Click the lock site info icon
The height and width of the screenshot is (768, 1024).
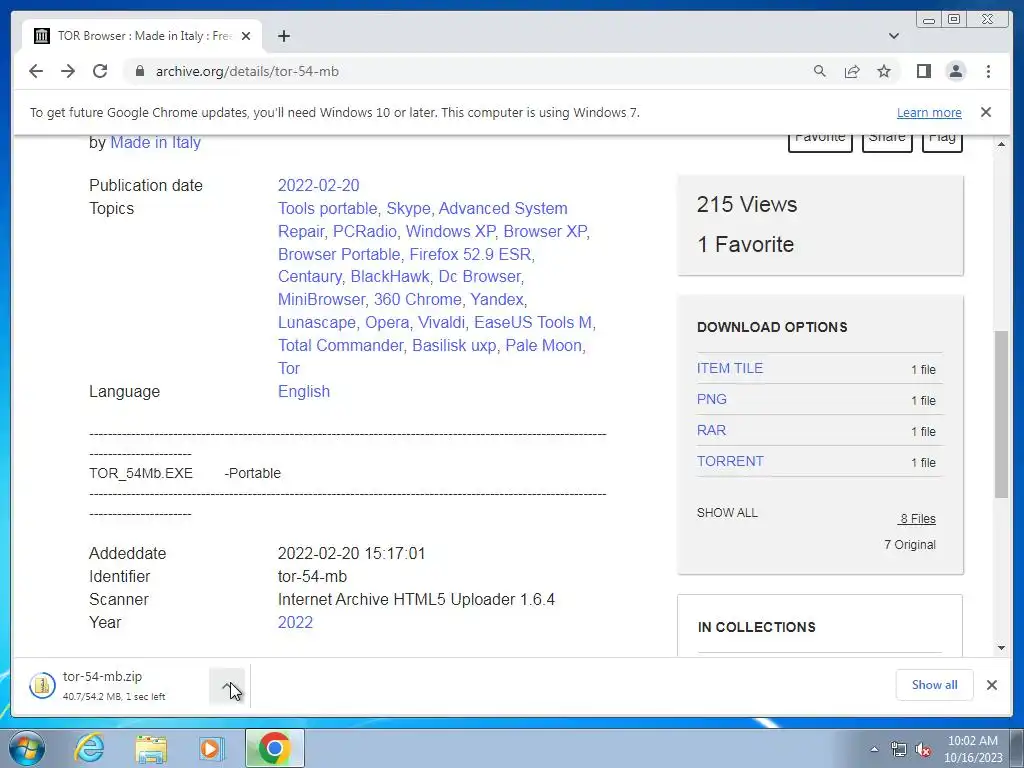tap(139, 71)
